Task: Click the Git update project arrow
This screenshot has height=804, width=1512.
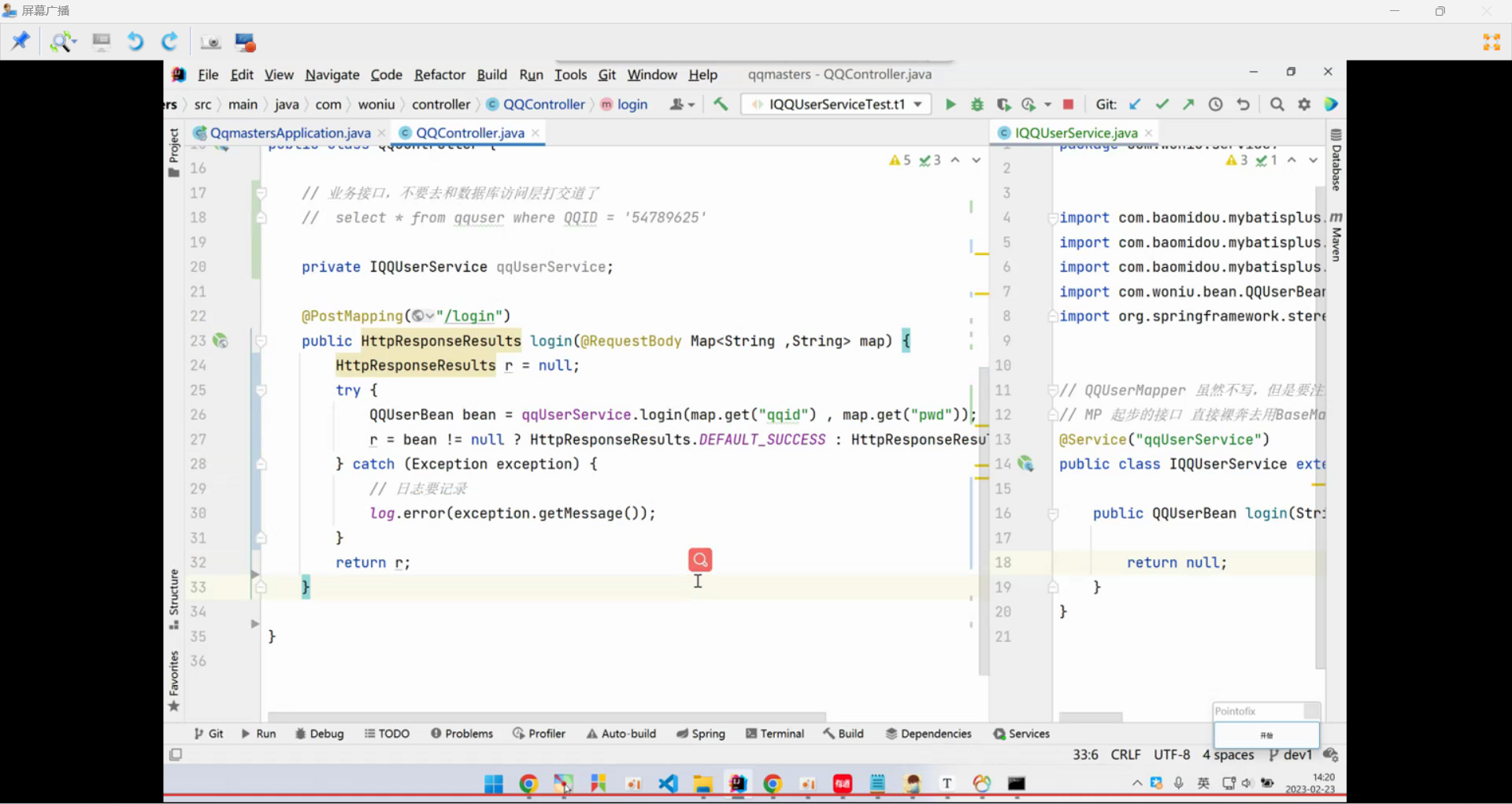Action: [1135, 105]
